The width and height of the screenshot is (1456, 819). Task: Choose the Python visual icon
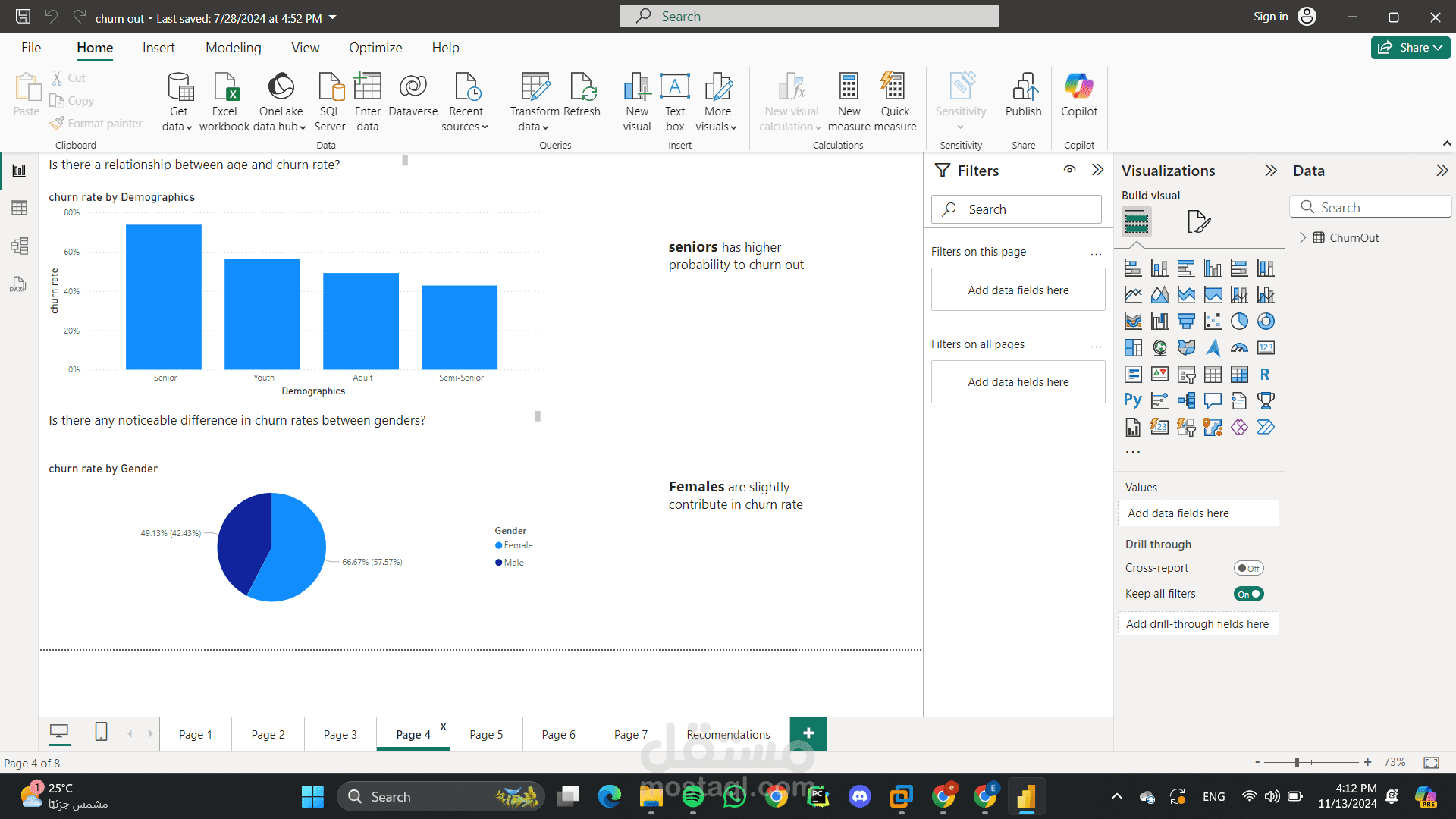pos(1133,400)
